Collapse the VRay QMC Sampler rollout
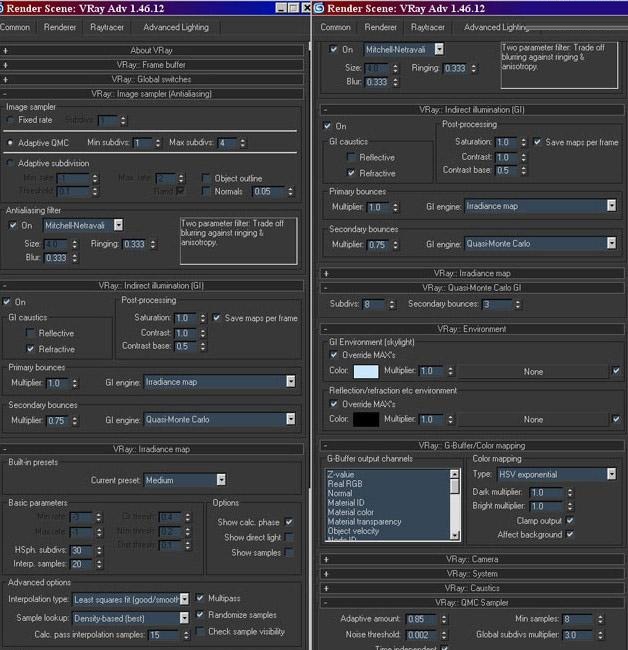This screenshot has width=628, height=650. click(x=472, y=603)
